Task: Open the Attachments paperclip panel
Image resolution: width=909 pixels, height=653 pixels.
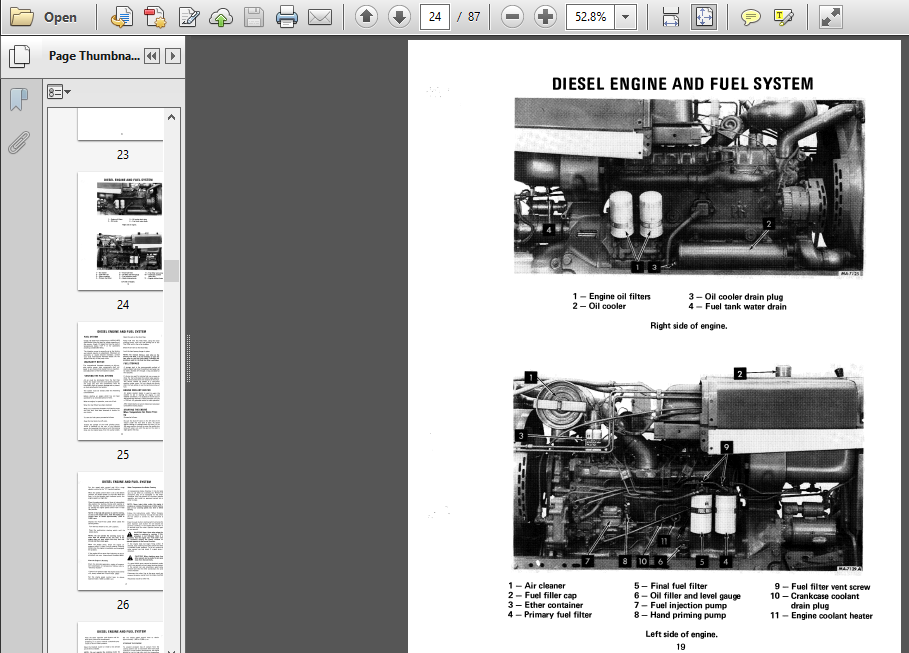Action: pos(19,143)
